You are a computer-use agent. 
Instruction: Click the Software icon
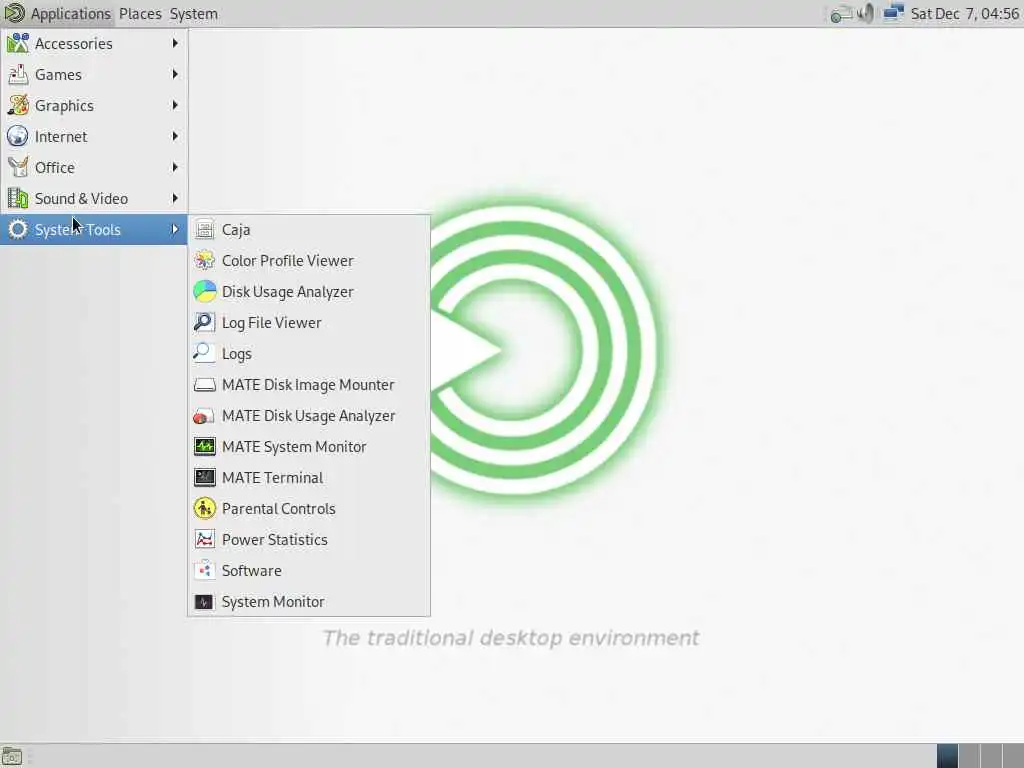click(204, 571)
